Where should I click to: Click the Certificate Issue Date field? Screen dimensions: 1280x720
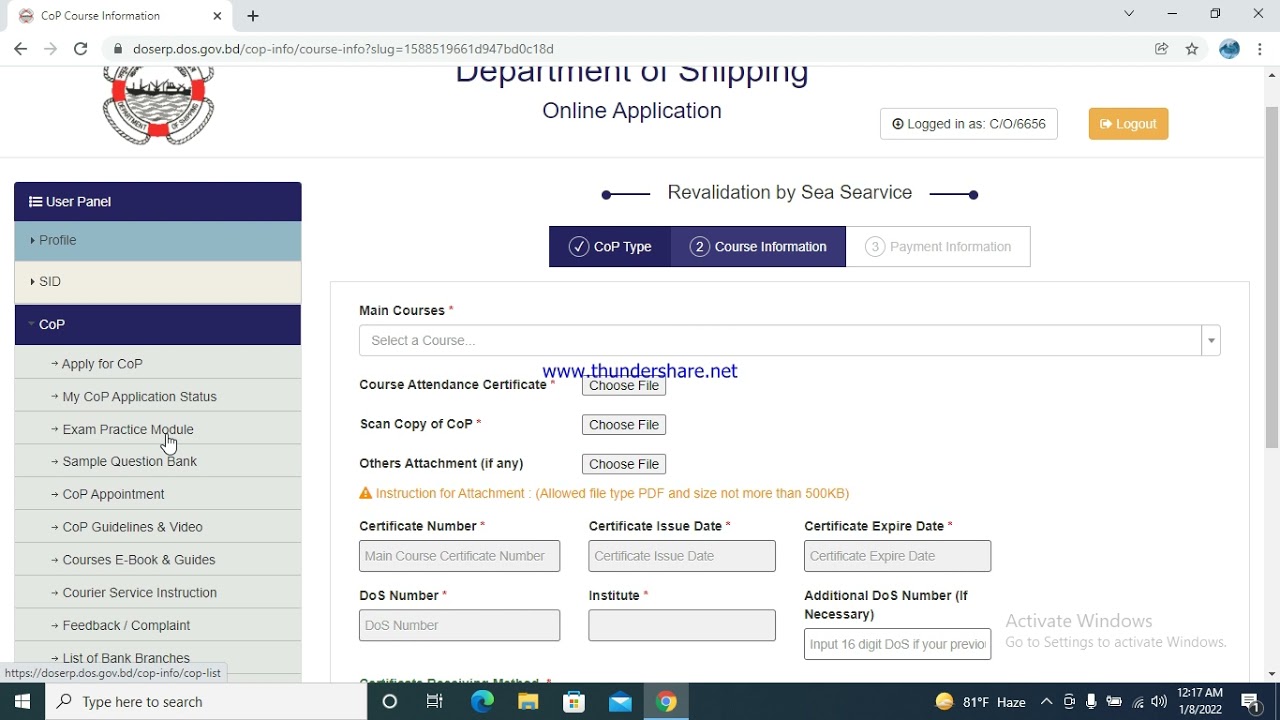682,556
